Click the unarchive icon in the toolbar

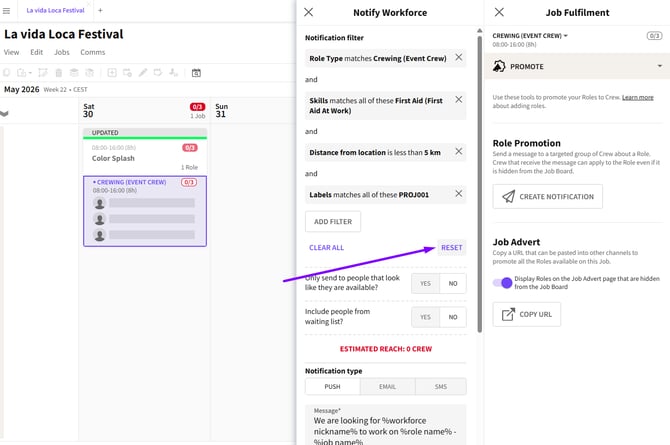(x=89, y=73)
